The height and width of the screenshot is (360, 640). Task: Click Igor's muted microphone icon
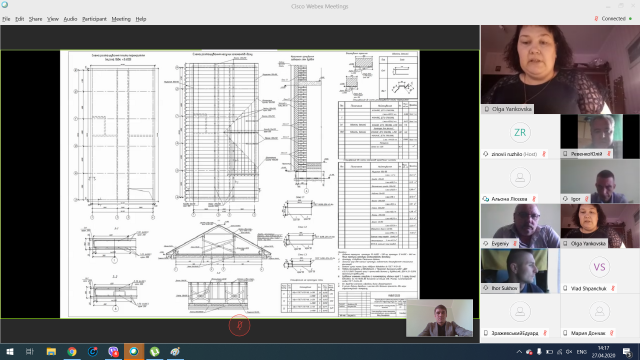click(587, 199)
